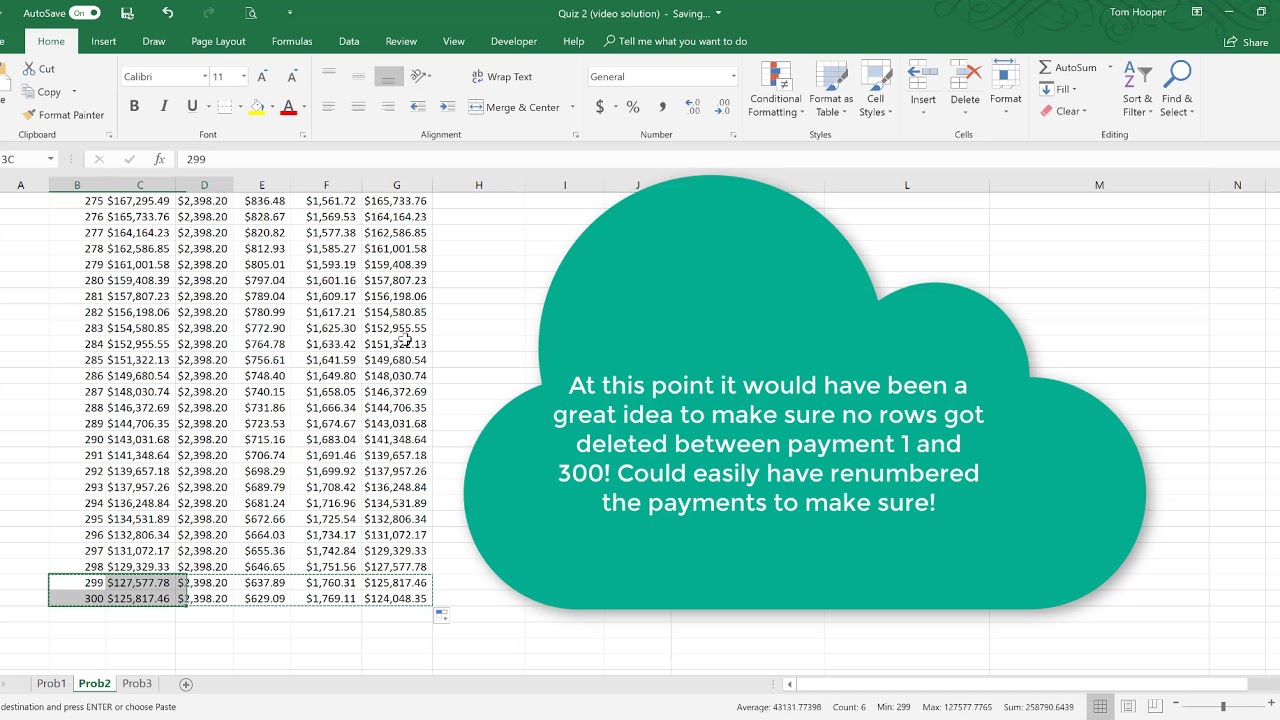Viewport: 1280px width, 720px height.
Task: Apply Comma Style
Action: tap(662, 107)
